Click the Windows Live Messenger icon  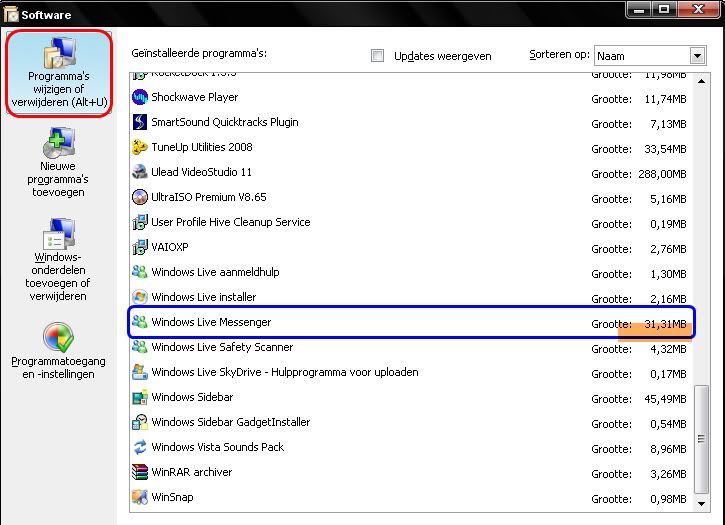[x=140, y=322]
